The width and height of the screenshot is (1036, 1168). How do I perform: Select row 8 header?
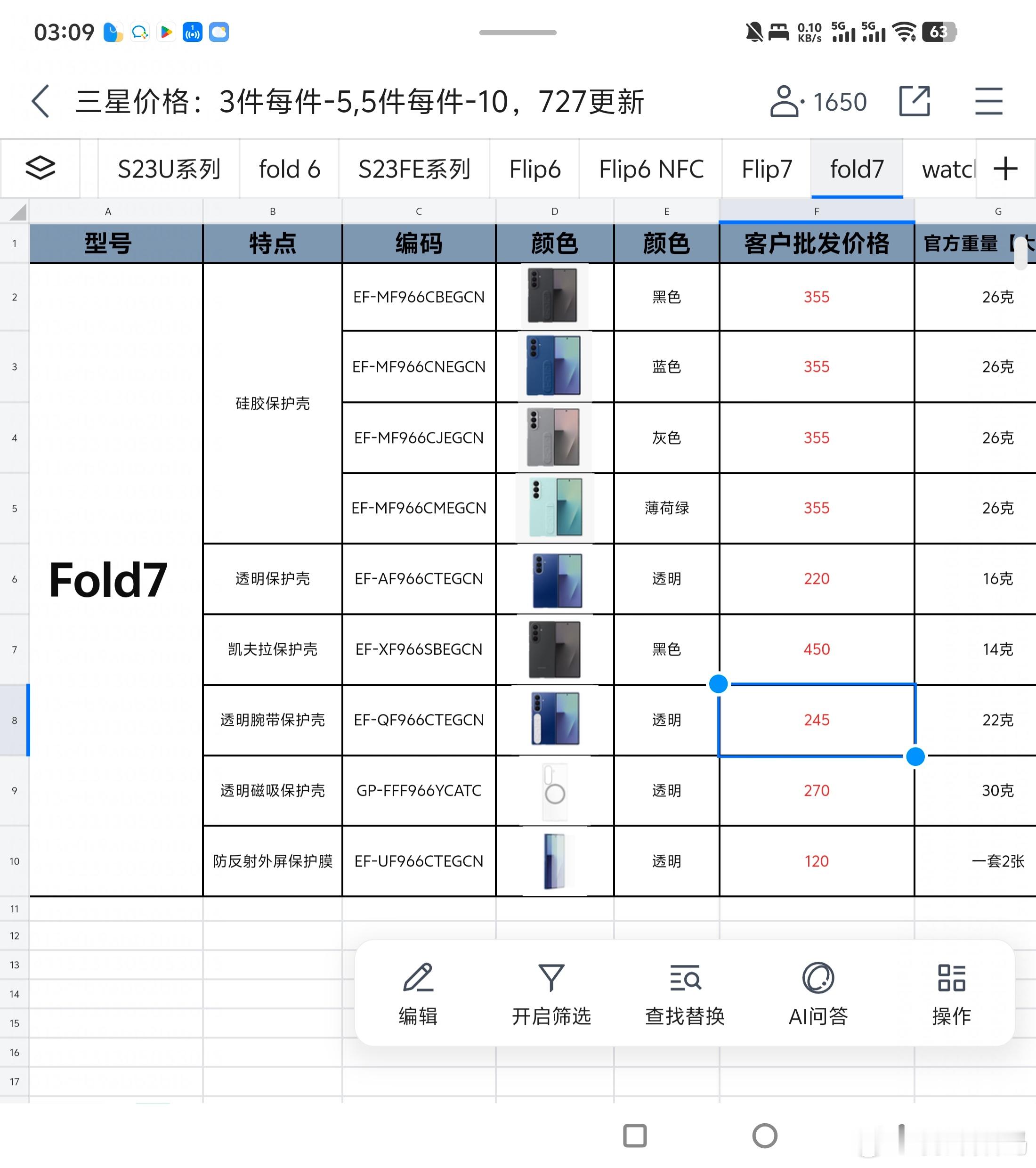tap(15, 721)
